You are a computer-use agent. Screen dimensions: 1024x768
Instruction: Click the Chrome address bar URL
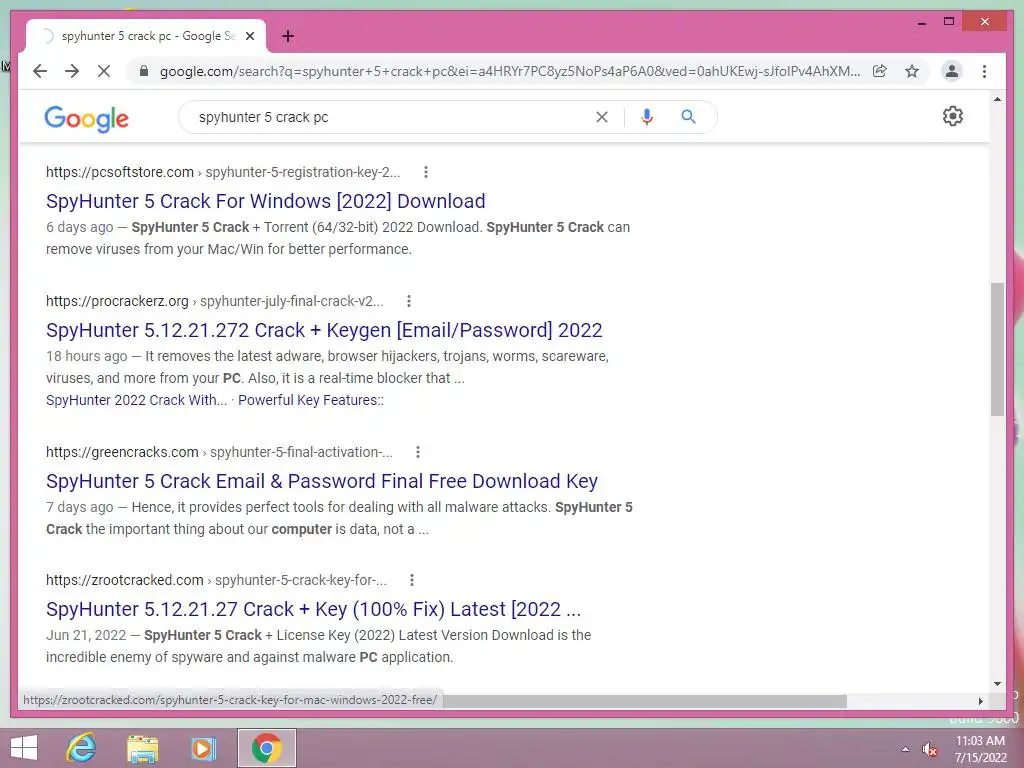(x=509, y=71)
